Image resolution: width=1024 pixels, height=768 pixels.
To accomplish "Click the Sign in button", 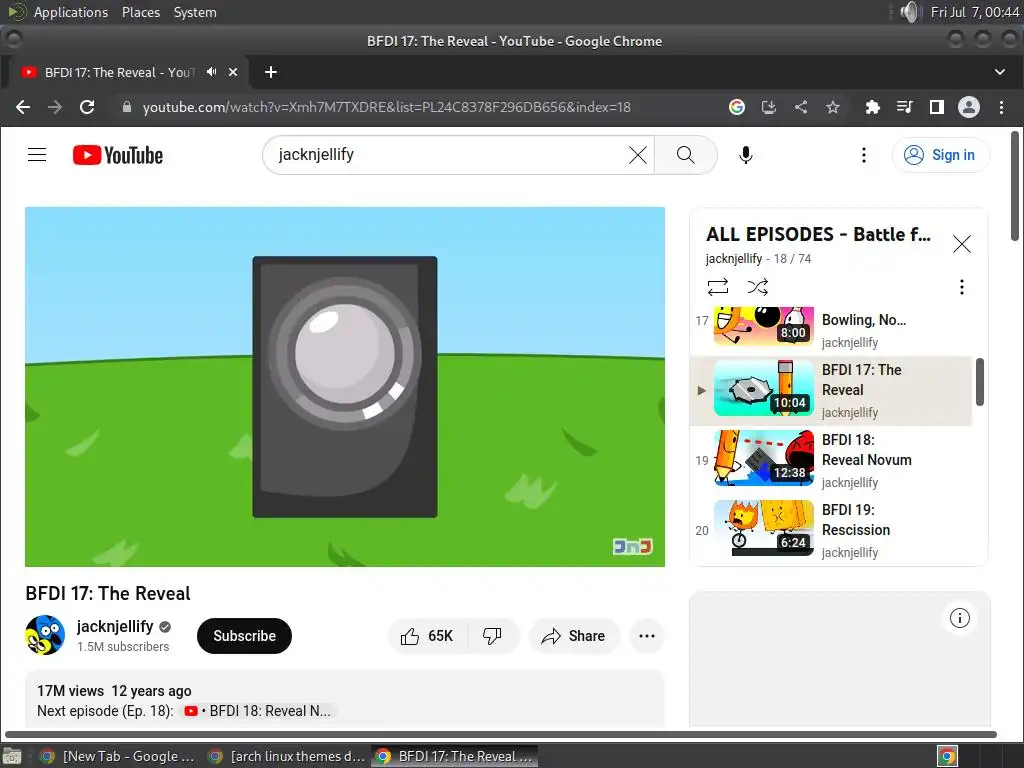I will click(940, 155).
